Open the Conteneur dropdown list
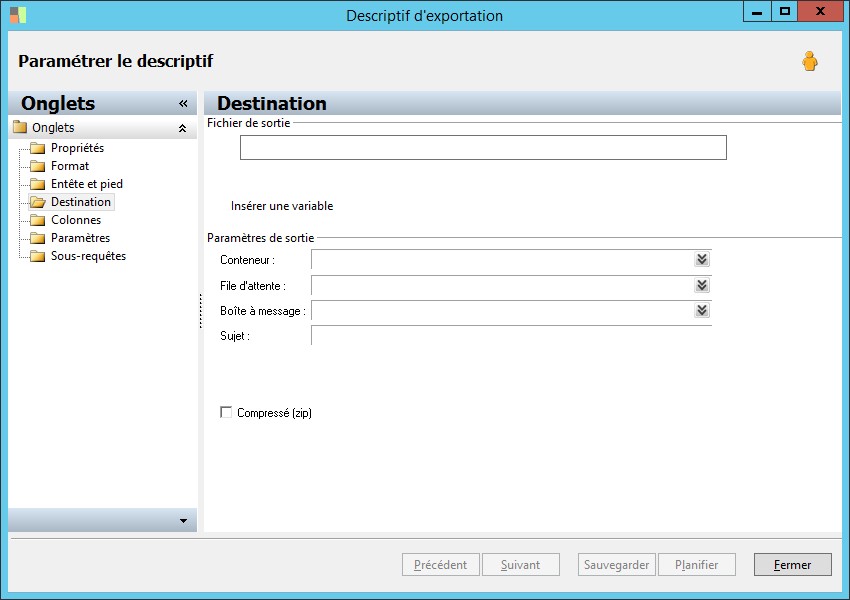 point(702,259)
